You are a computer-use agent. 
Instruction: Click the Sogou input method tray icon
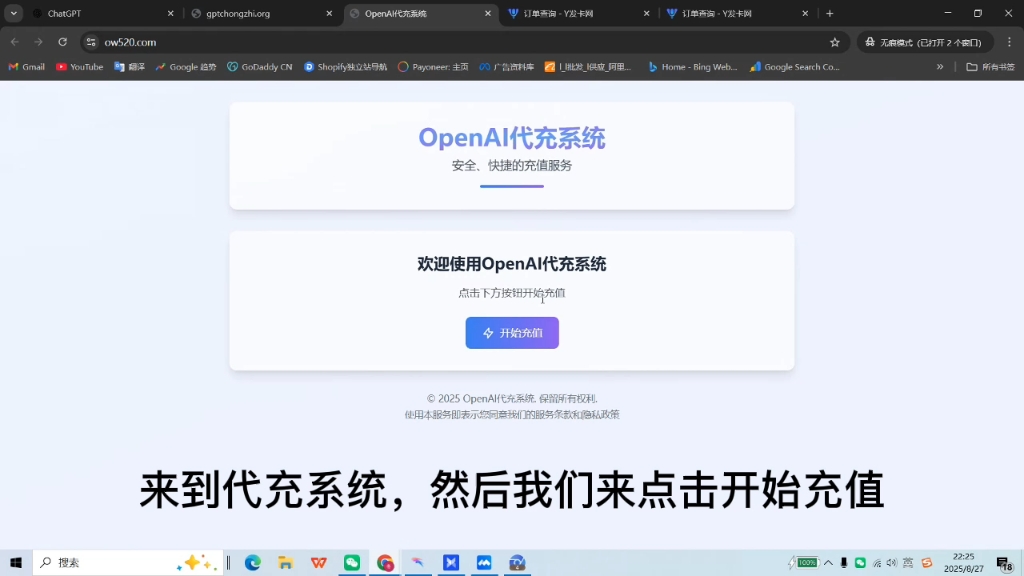point(927,562)
